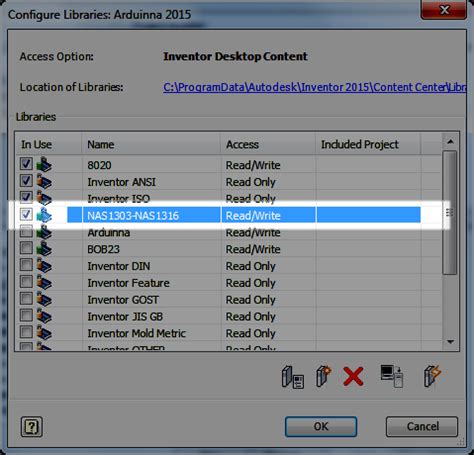Select the NAS1303-NAS1316 library name
Viewport: 474px width, 455px height.
pyautogui.click(x=133, y=216)
